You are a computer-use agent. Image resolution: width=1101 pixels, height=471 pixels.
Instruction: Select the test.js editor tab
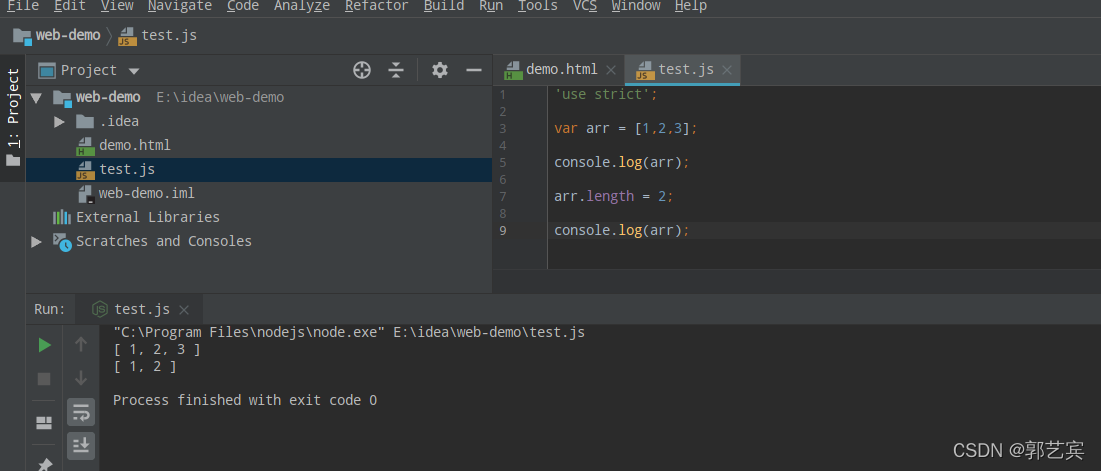click(683, 70)
